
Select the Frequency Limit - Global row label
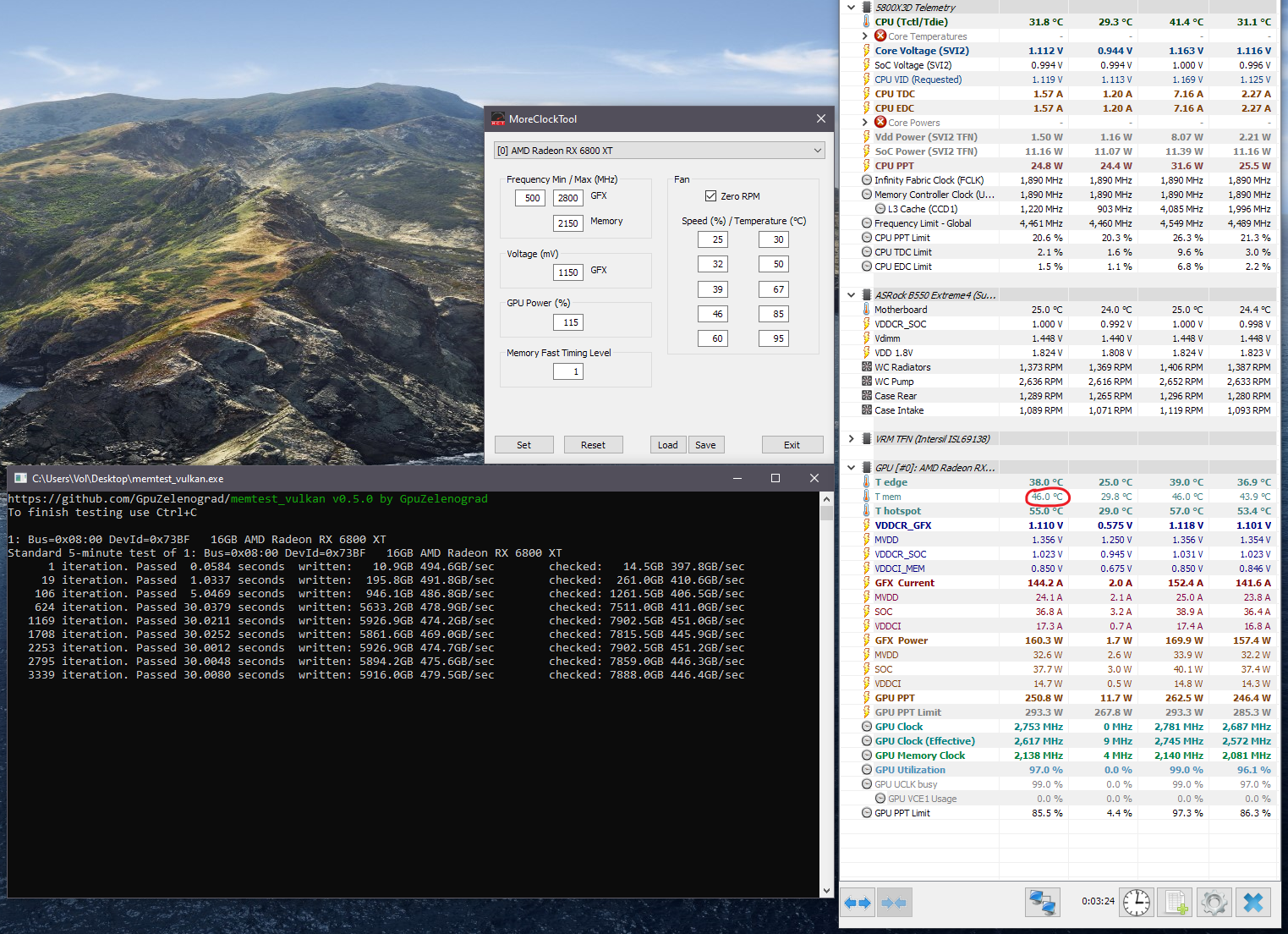(x=923, y=223)
